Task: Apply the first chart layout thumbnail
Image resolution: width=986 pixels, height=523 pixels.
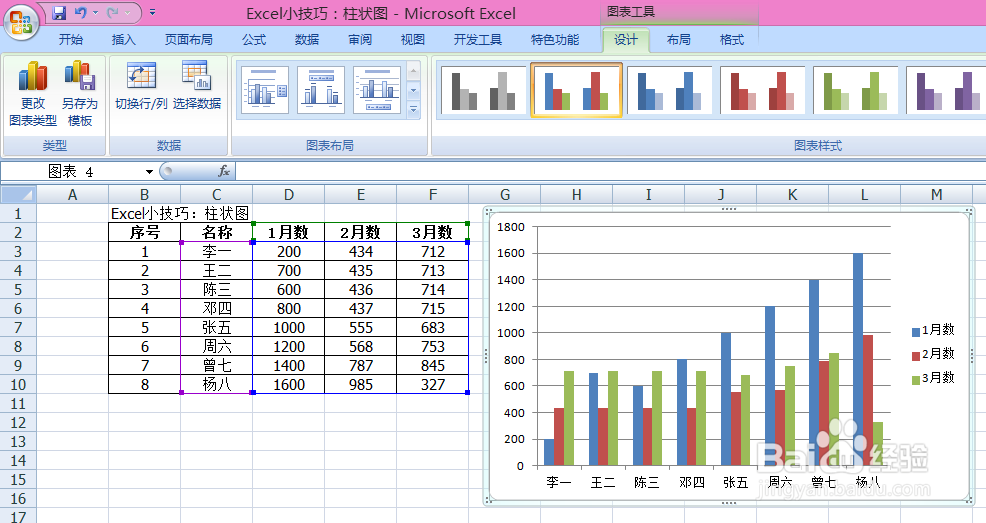Action: (265, 90)
